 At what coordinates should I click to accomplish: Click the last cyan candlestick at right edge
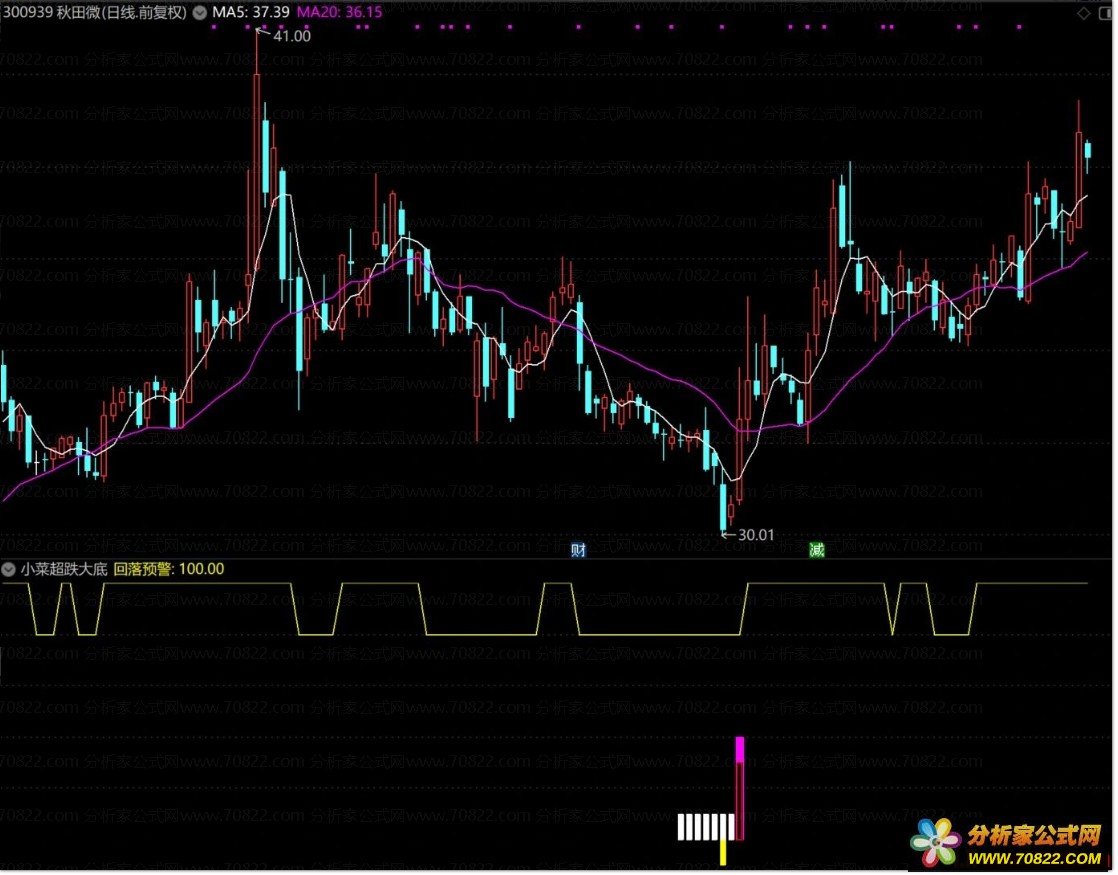coord(1088,150)
